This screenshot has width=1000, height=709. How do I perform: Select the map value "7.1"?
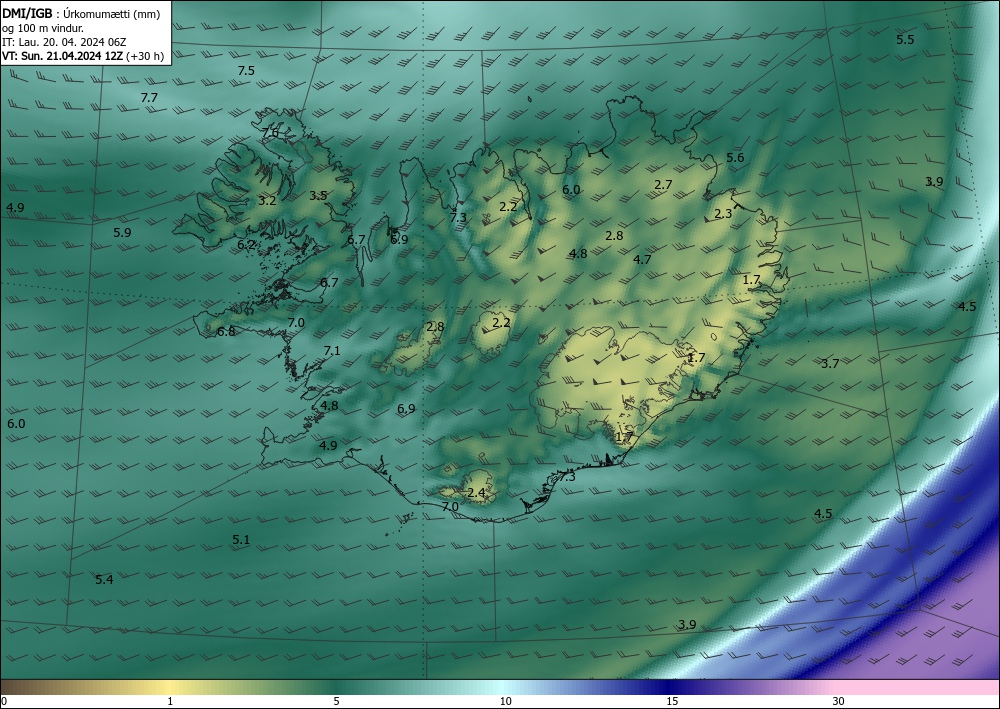click(332, 351)
